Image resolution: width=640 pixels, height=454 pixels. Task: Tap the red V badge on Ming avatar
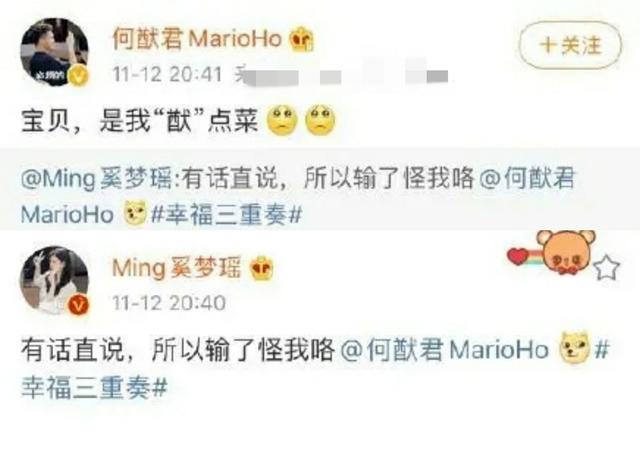tap(79, 305)
